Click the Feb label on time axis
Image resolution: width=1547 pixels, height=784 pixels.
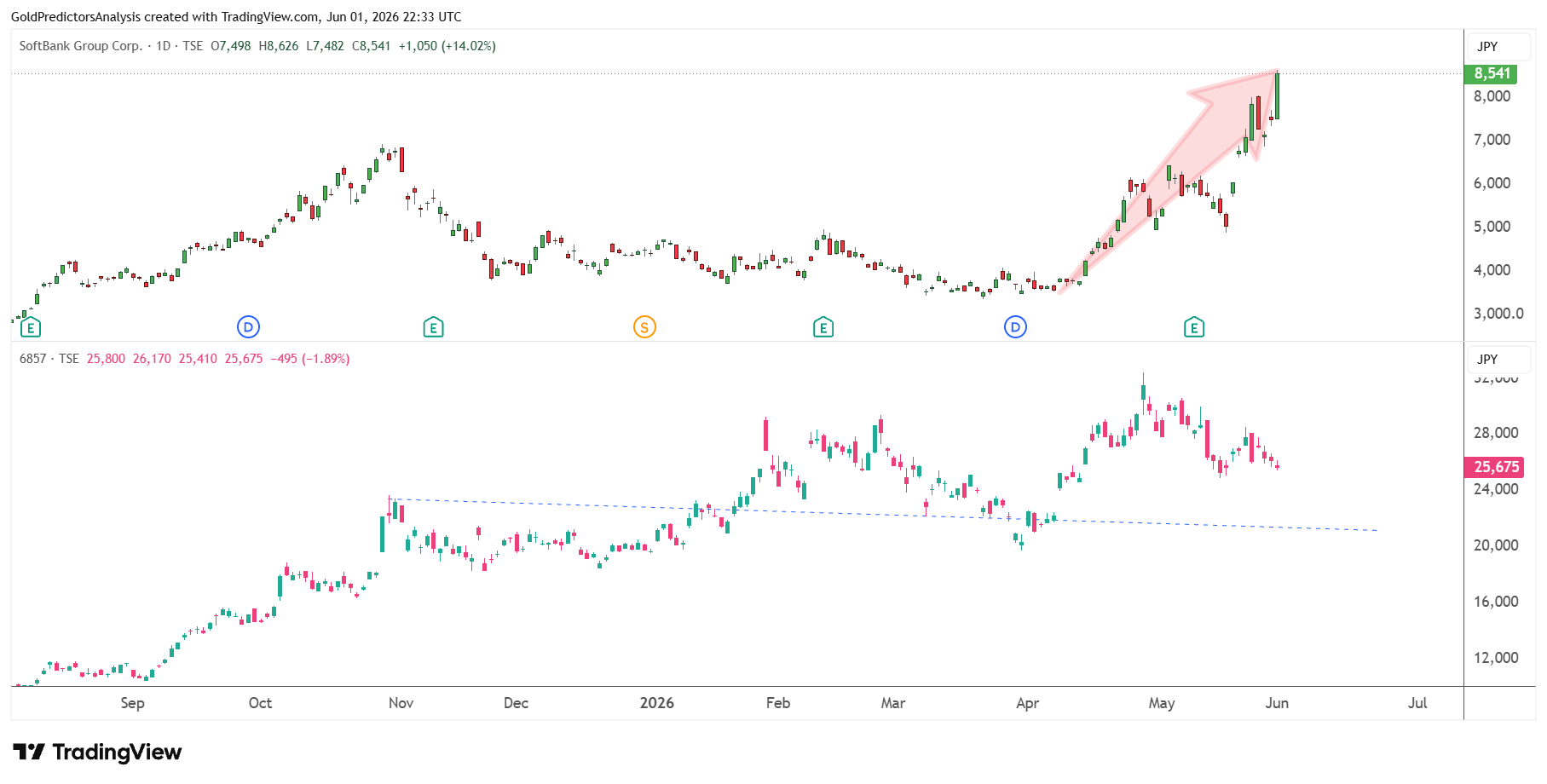point(778,703)
